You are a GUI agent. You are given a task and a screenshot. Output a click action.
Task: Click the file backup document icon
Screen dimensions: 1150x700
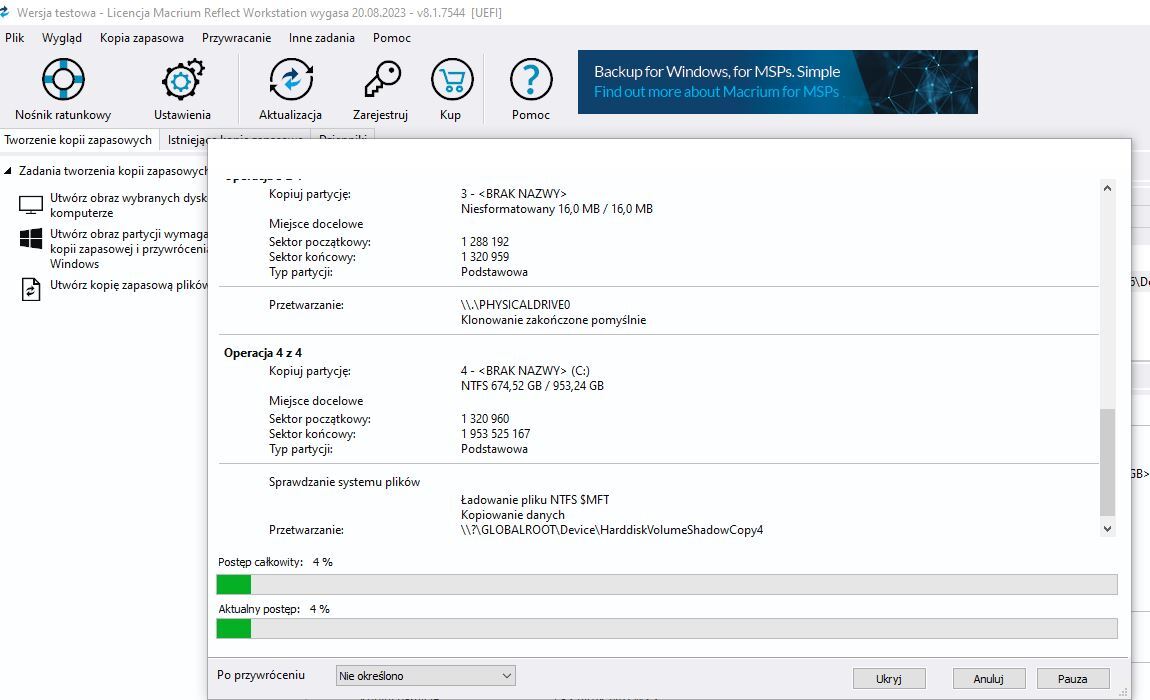32,289
